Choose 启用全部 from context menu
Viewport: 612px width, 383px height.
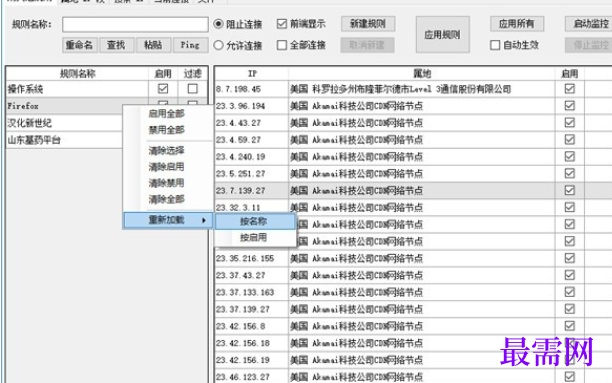point(168,114)
